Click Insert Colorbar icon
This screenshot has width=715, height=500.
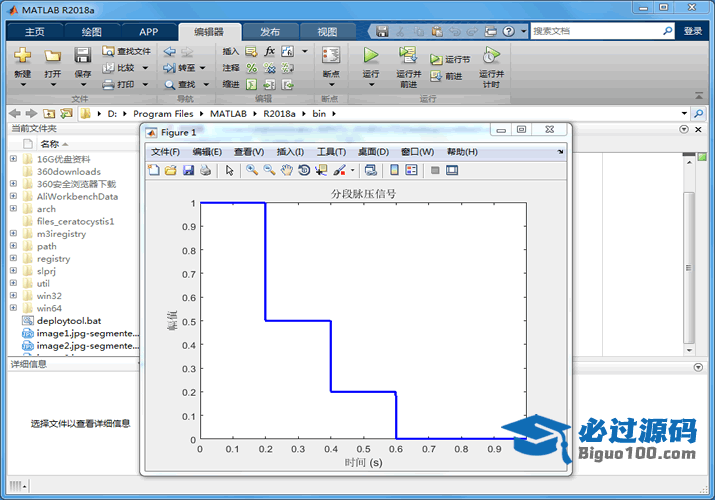click(x=394, y=170)
